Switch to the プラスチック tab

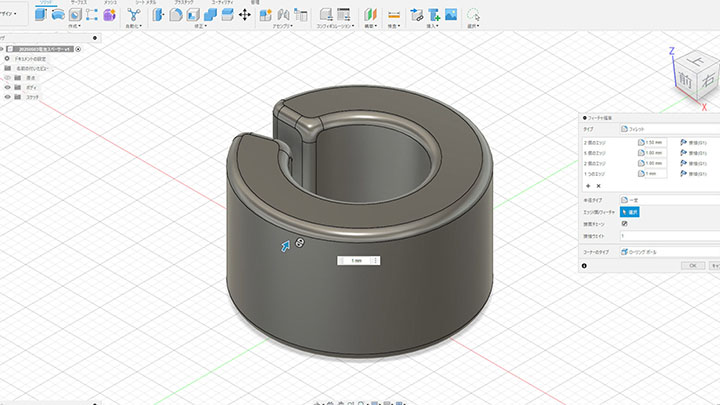(184, 2)
